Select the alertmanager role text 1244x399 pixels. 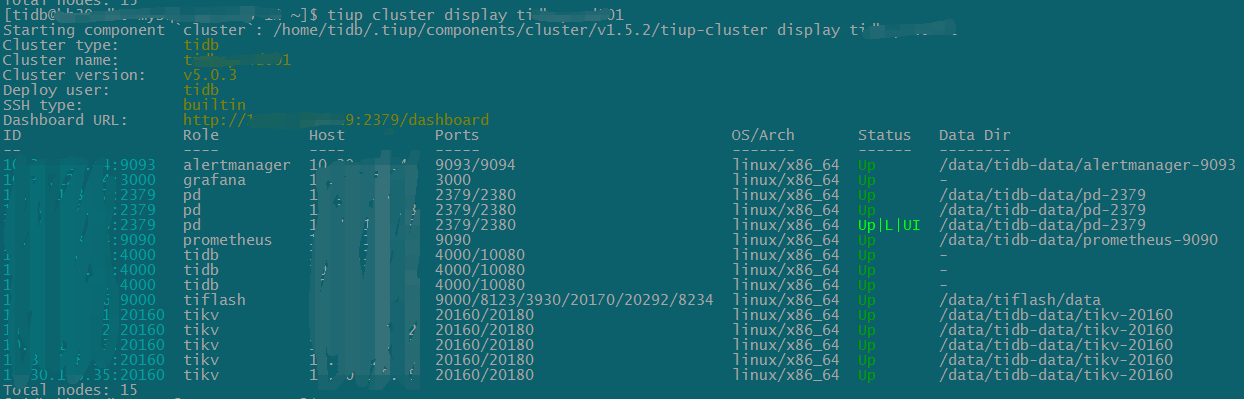(x=237, y=165)
